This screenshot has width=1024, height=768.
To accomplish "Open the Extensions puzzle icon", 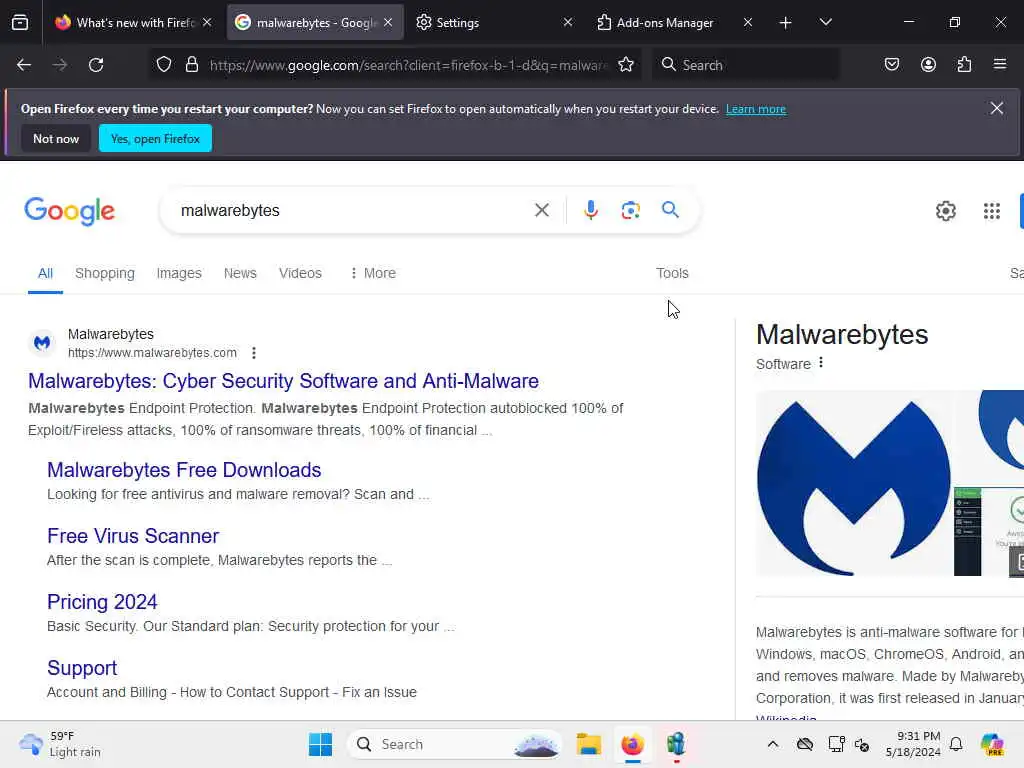I will pyautogui.click(x=964, y=65).
